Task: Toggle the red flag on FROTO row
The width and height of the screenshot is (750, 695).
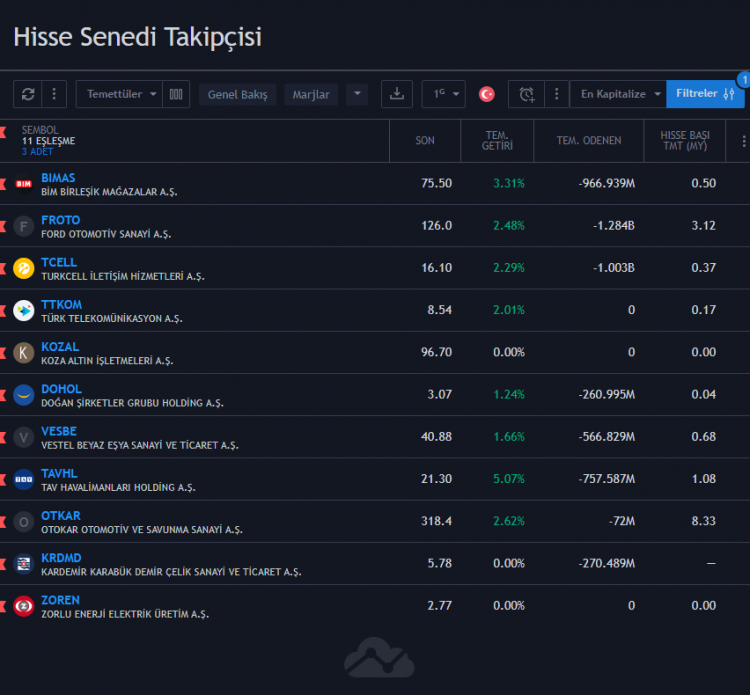Action: [3, 226]
